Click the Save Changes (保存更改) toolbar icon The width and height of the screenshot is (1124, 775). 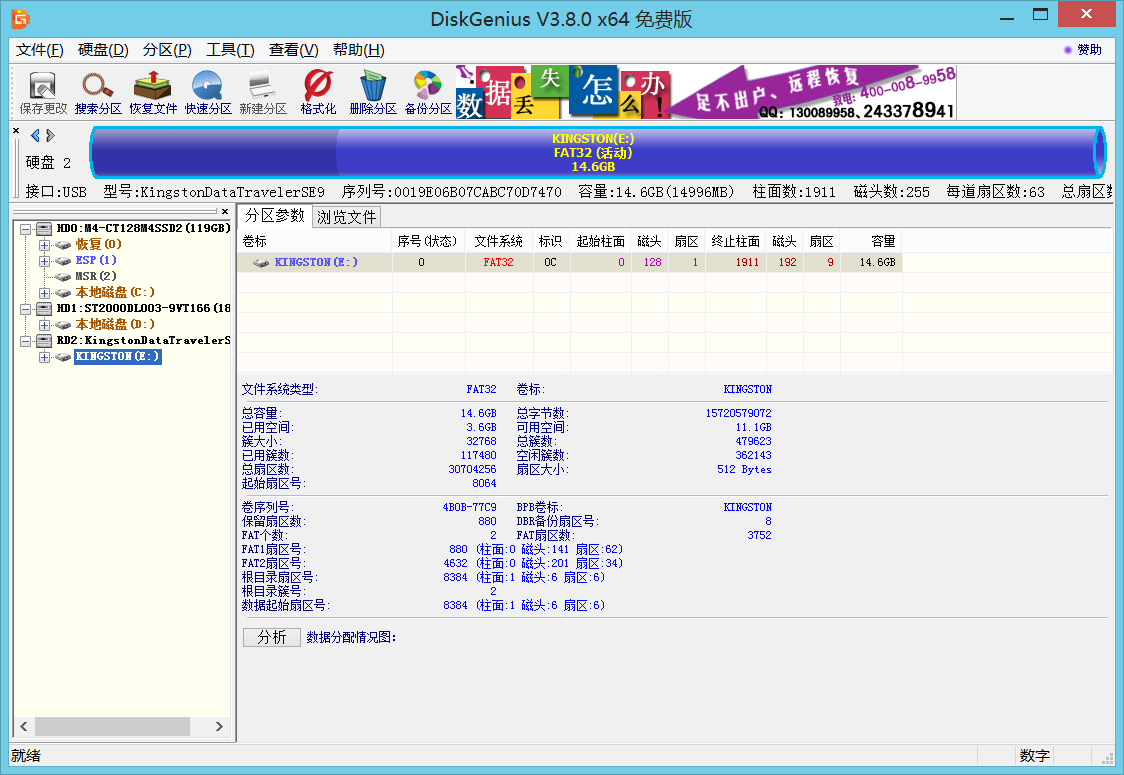point(42,93)
